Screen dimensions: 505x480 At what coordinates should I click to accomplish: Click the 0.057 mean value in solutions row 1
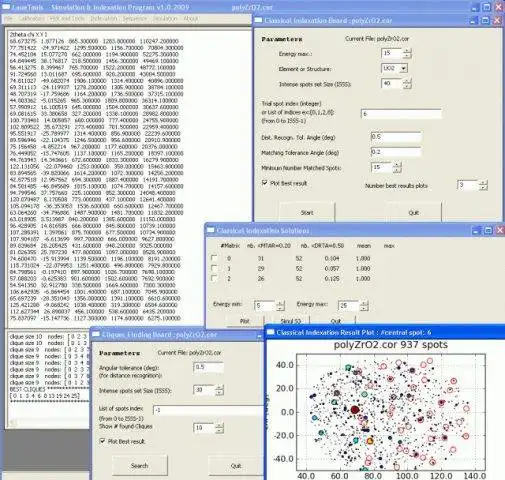[332, 268]
